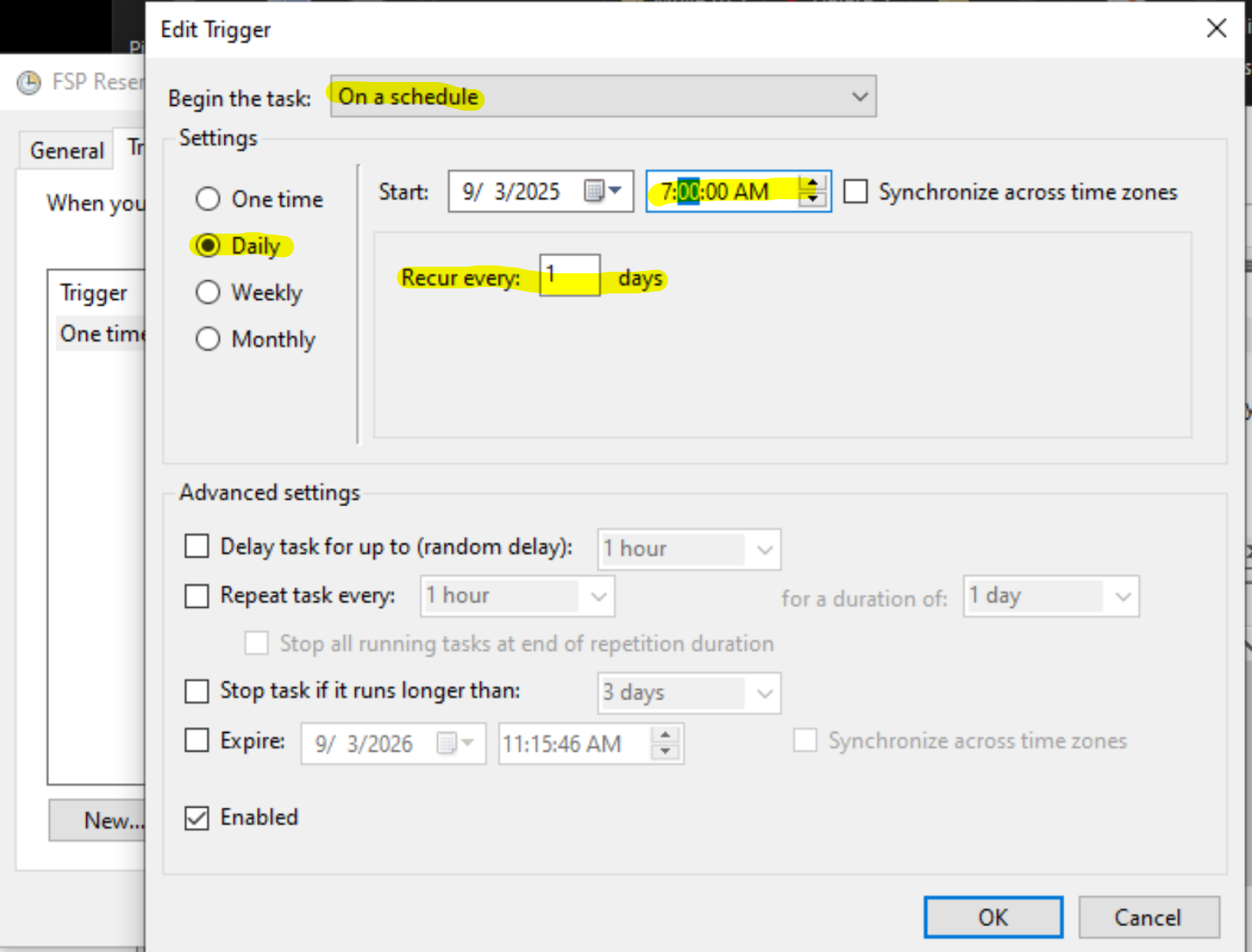Check Delay task for up to (random delay)
This screenshot has height=952, width=1252.
[x=196, y=546]
